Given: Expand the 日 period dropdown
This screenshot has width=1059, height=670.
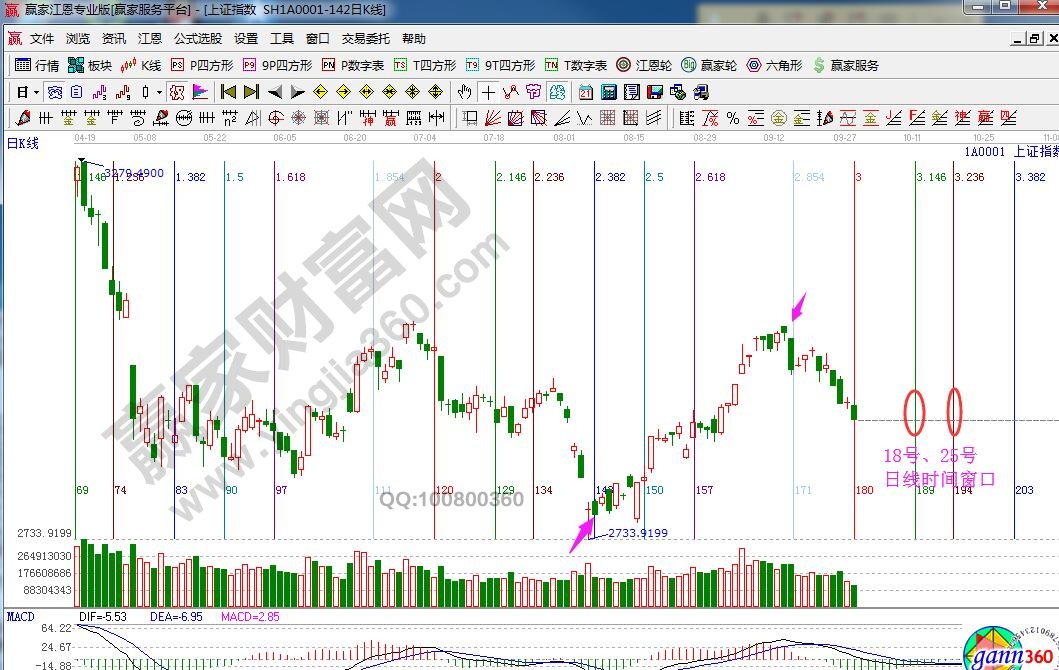Looking at the screenshot, I should [x=36, y=92].
